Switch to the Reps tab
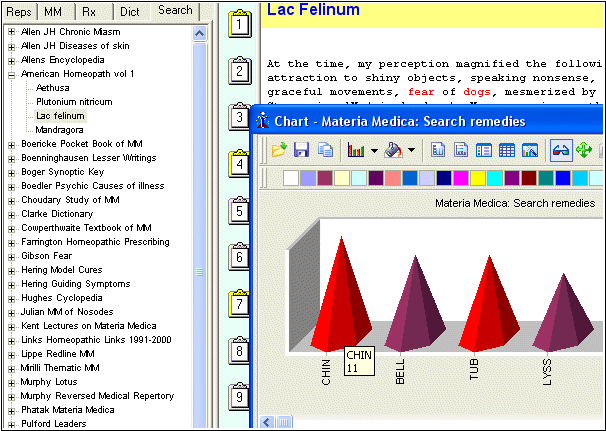This screenshot has width=606, height=431. 19,12
